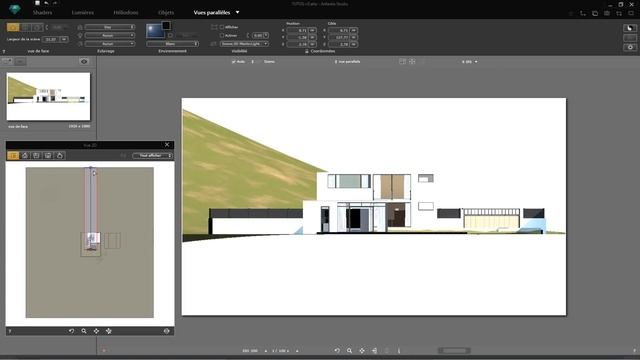The height and width of the screenshot is (360, 640).
Task: Select the highlighted yellow projection type icon
Action: [x=13, y=27]
